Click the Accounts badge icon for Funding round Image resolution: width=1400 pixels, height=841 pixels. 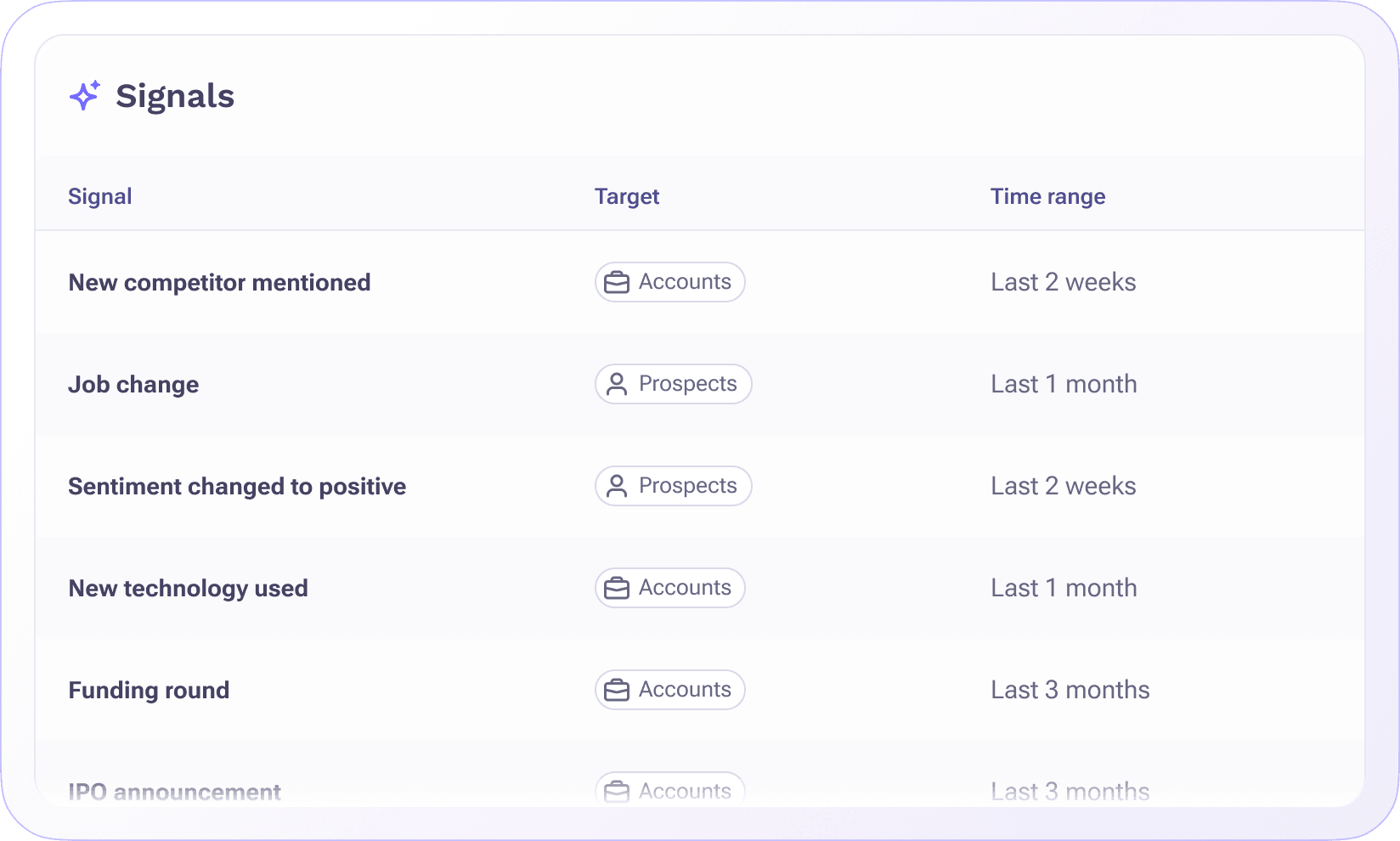tap(617, 690)
